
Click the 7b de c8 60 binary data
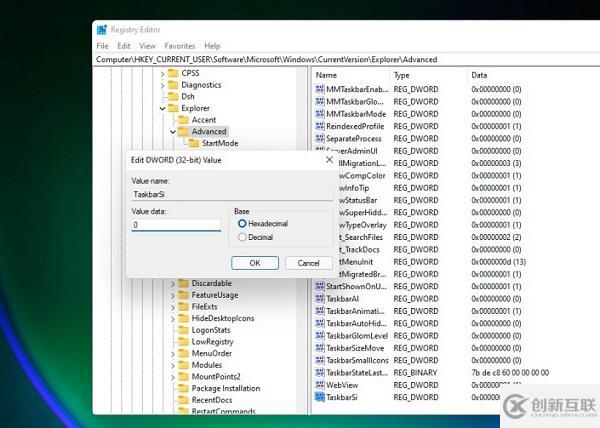(510, 373)
